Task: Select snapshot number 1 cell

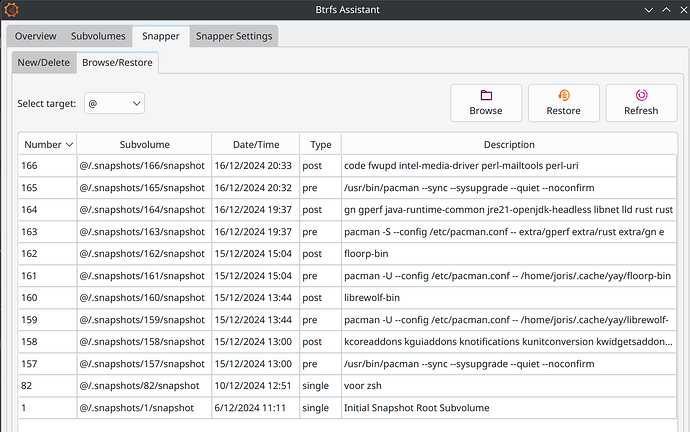Action: [x=48, y=408]
